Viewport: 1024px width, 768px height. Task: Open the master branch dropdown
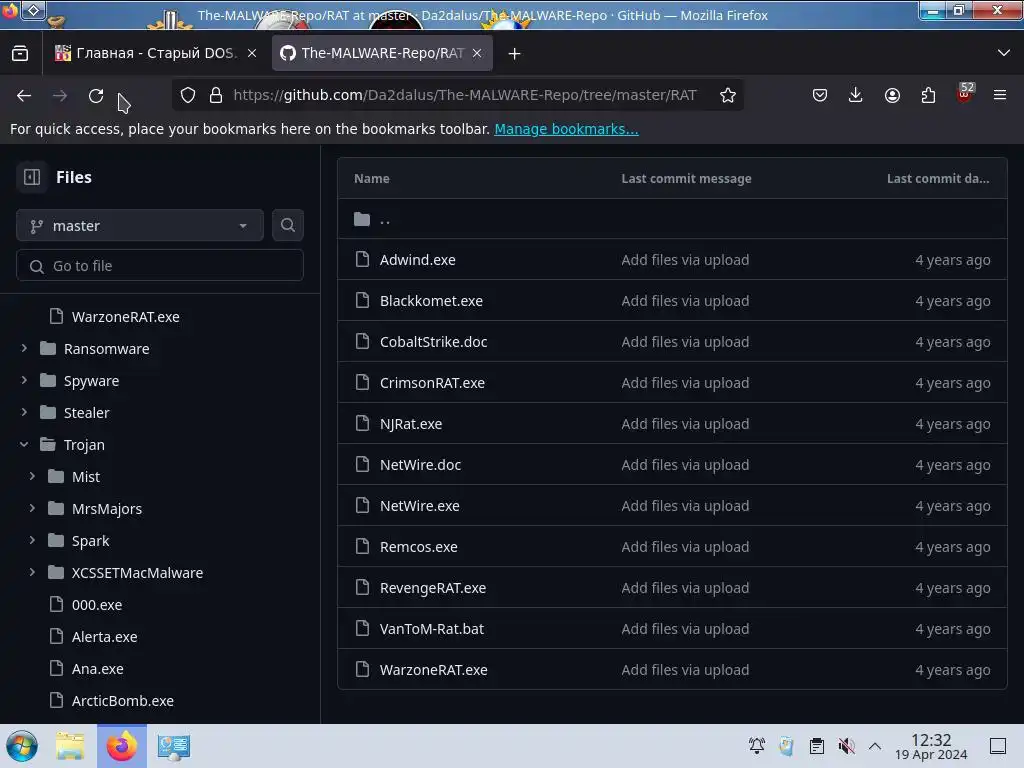[140, 225]
